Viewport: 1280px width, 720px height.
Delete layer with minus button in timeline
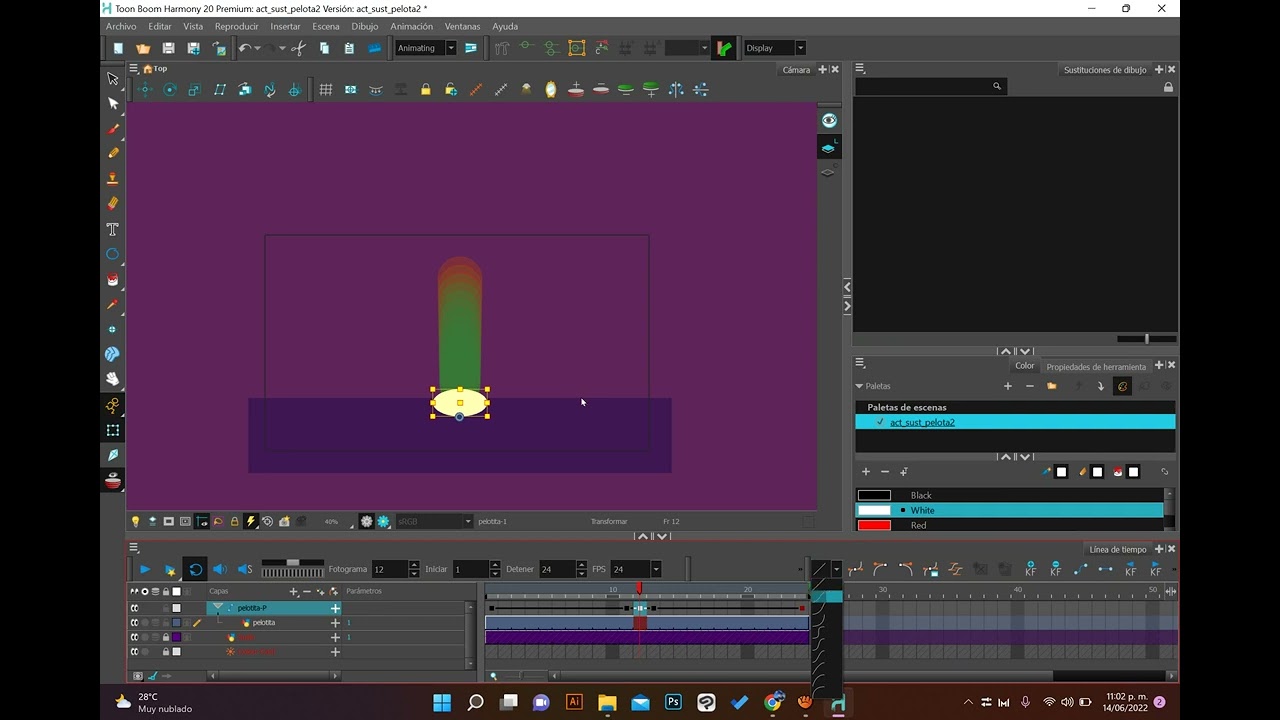pos(307,591)
